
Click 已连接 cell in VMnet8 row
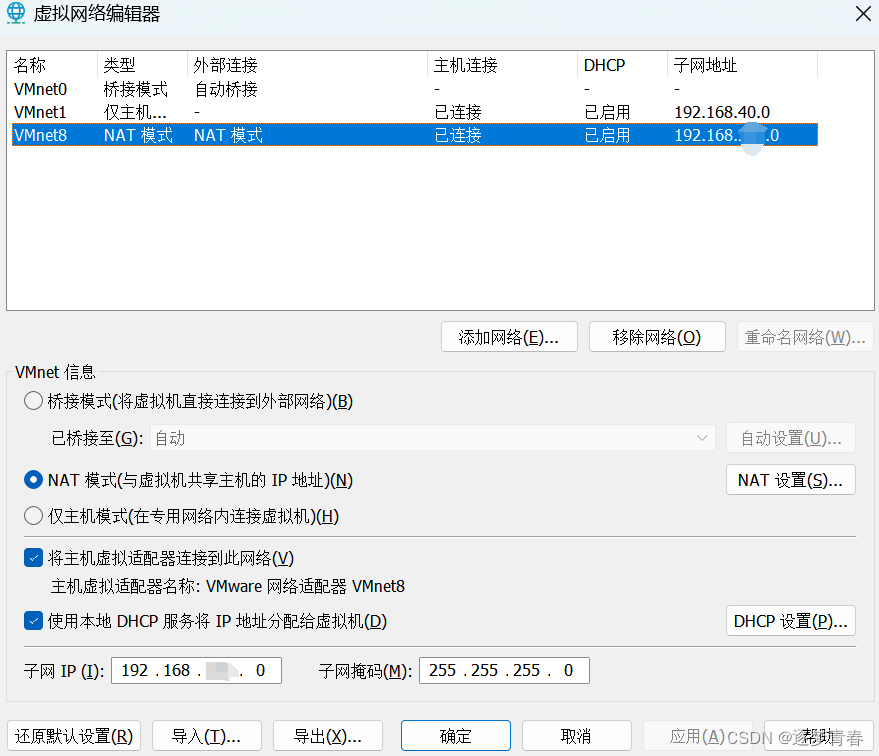[x=458, y=135]
